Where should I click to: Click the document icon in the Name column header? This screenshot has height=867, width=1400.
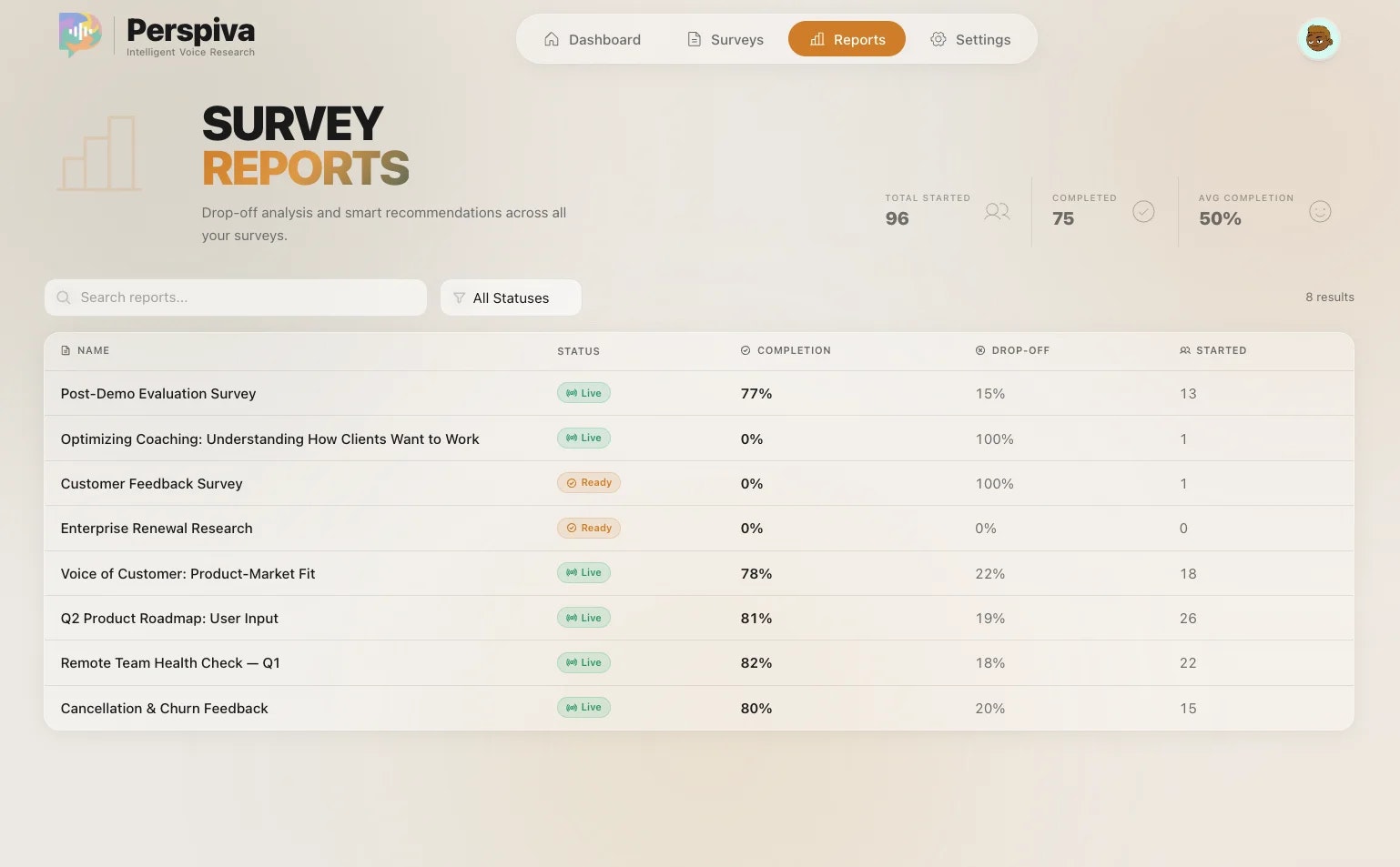coord(65,349)
